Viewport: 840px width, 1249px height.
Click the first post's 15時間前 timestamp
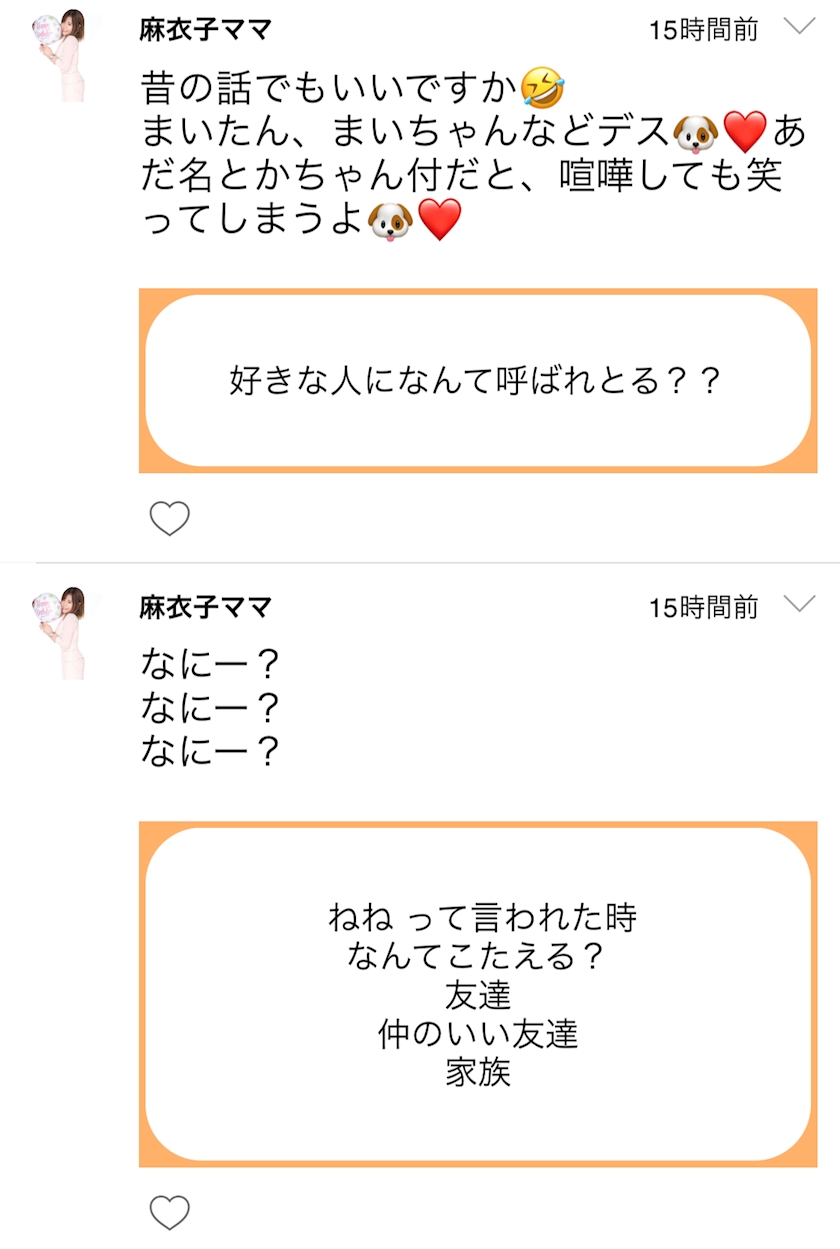pyautogui.click(x=703, y=30)
